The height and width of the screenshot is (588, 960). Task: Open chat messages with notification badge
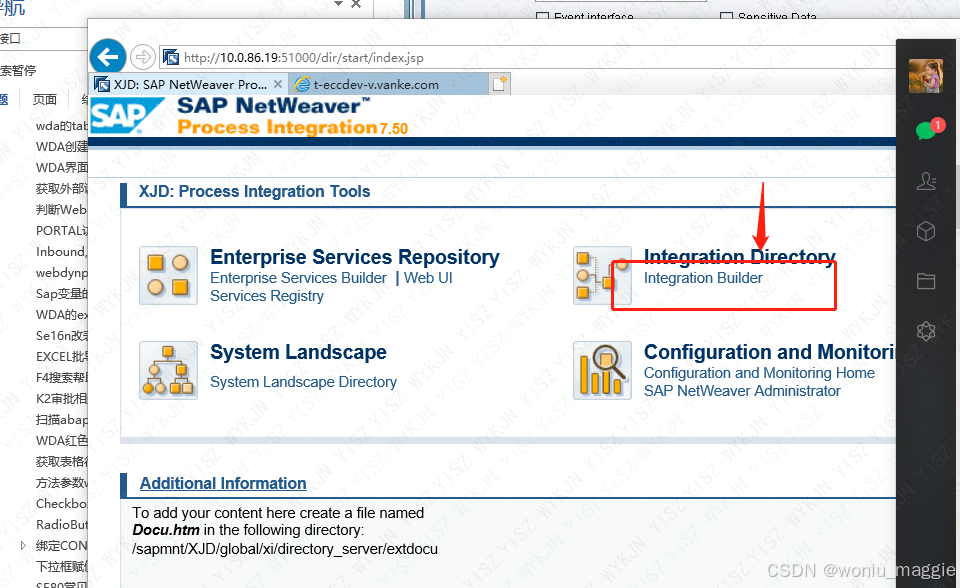pos(928,129)
